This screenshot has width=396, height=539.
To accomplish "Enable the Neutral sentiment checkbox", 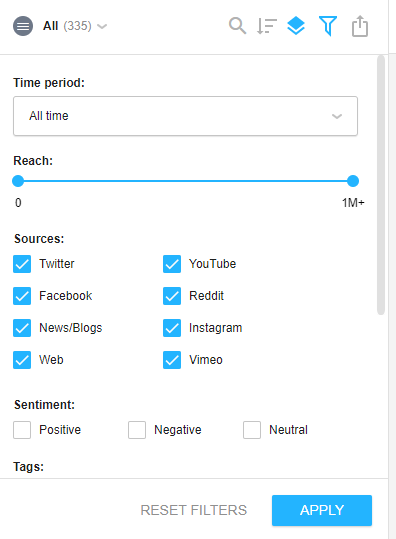I will pos(252,430).
